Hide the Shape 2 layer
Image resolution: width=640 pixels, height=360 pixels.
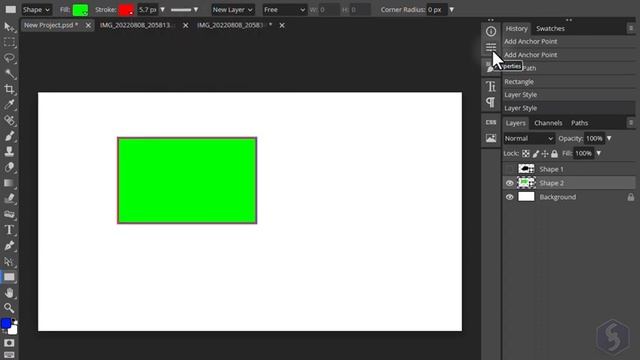click(x=509, y=183)
